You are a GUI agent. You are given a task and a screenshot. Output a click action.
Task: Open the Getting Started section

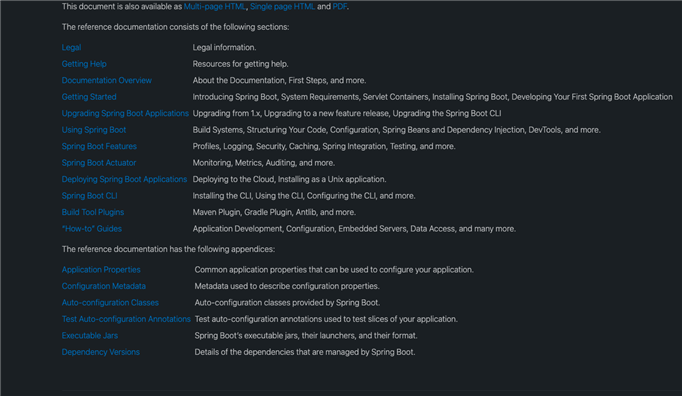(x=89, y=97)
